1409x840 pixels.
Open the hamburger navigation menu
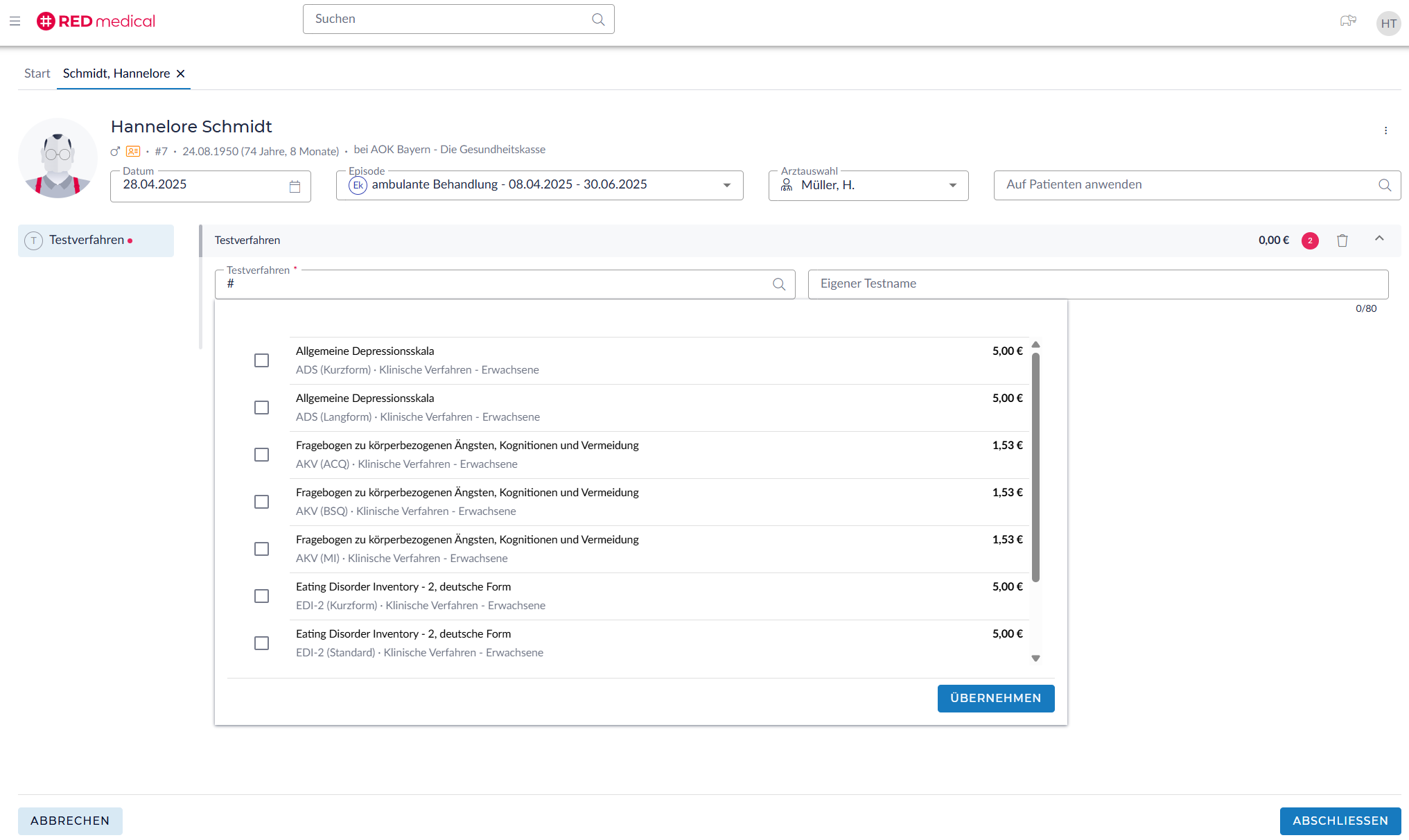15,21
